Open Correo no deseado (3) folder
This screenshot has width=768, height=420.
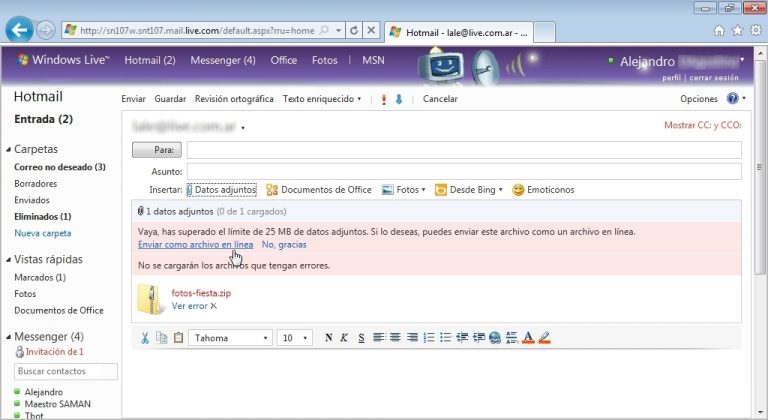tap(60, 167)
